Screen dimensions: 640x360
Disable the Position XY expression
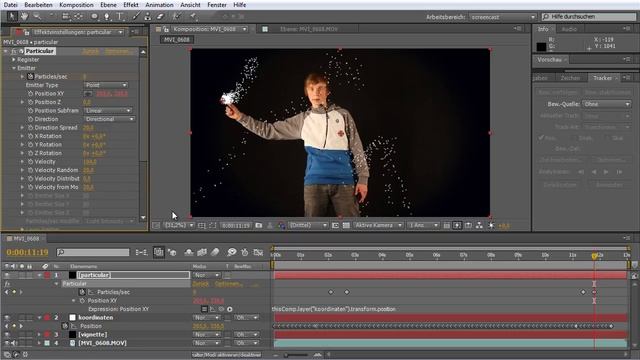pyautogui.click(x=204, y=309)
